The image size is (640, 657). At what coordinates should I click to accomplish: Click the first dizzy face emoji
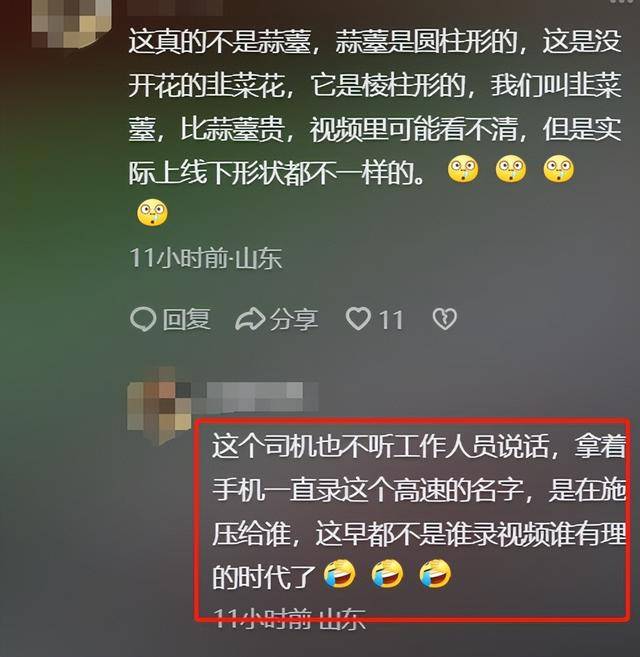463,169
